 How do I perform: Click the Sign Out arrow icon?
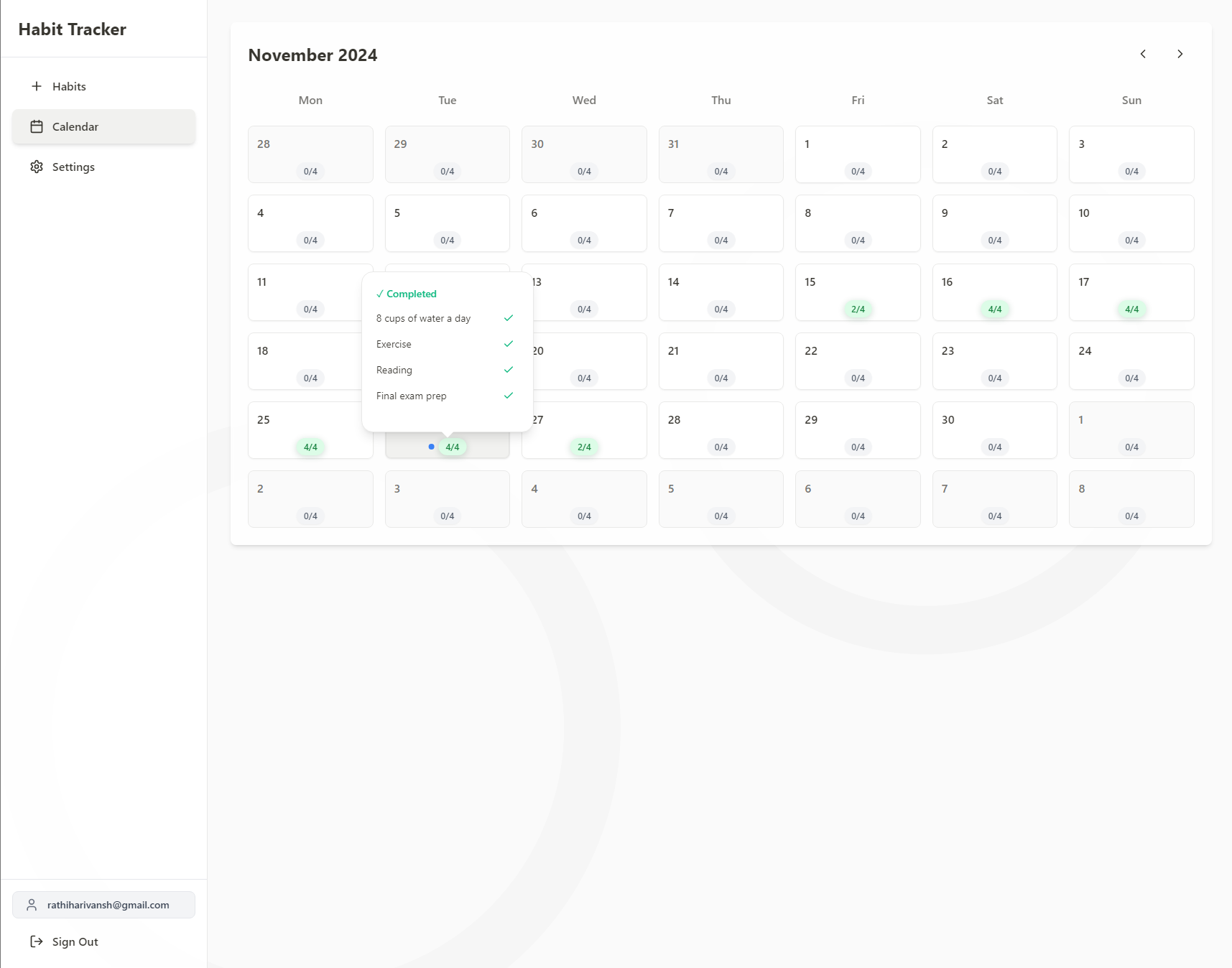[37, 941]
